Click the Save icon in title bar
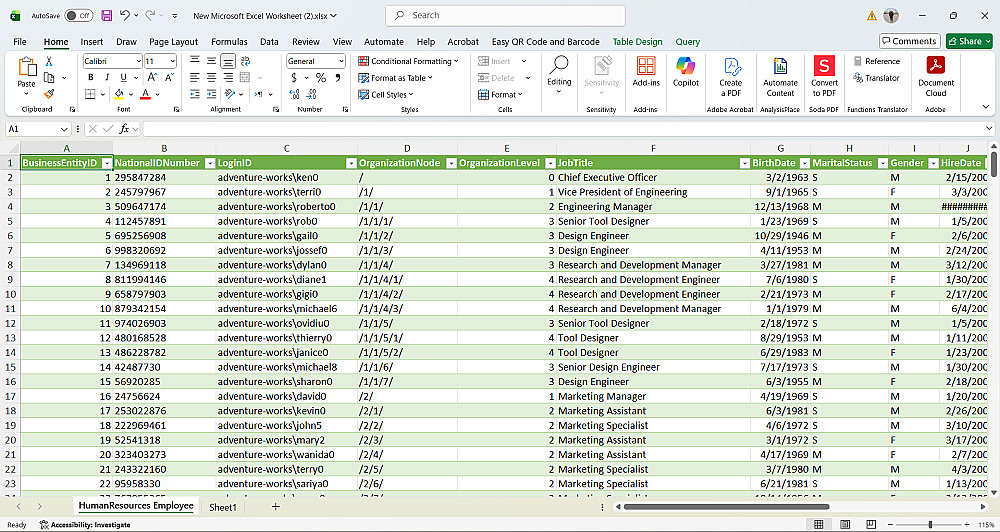1000x532 pixels. tap(106, 16)
